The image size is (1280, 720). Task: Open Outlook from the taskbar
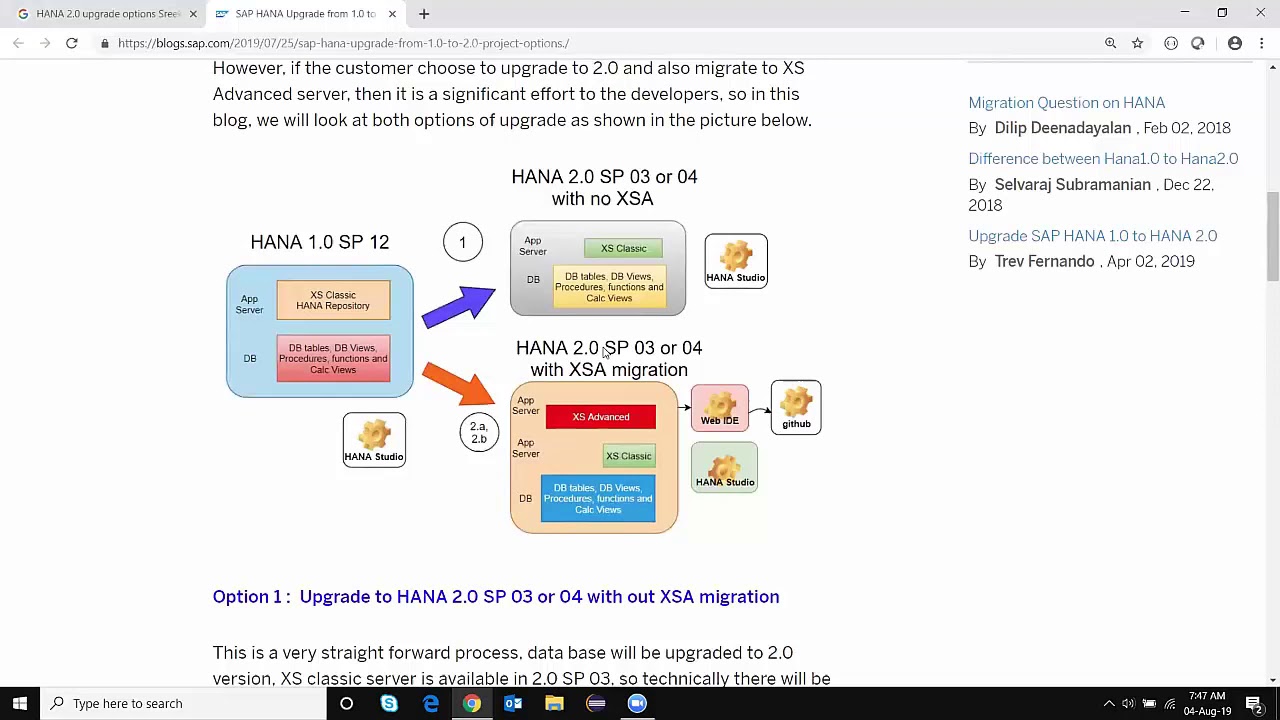513,703
